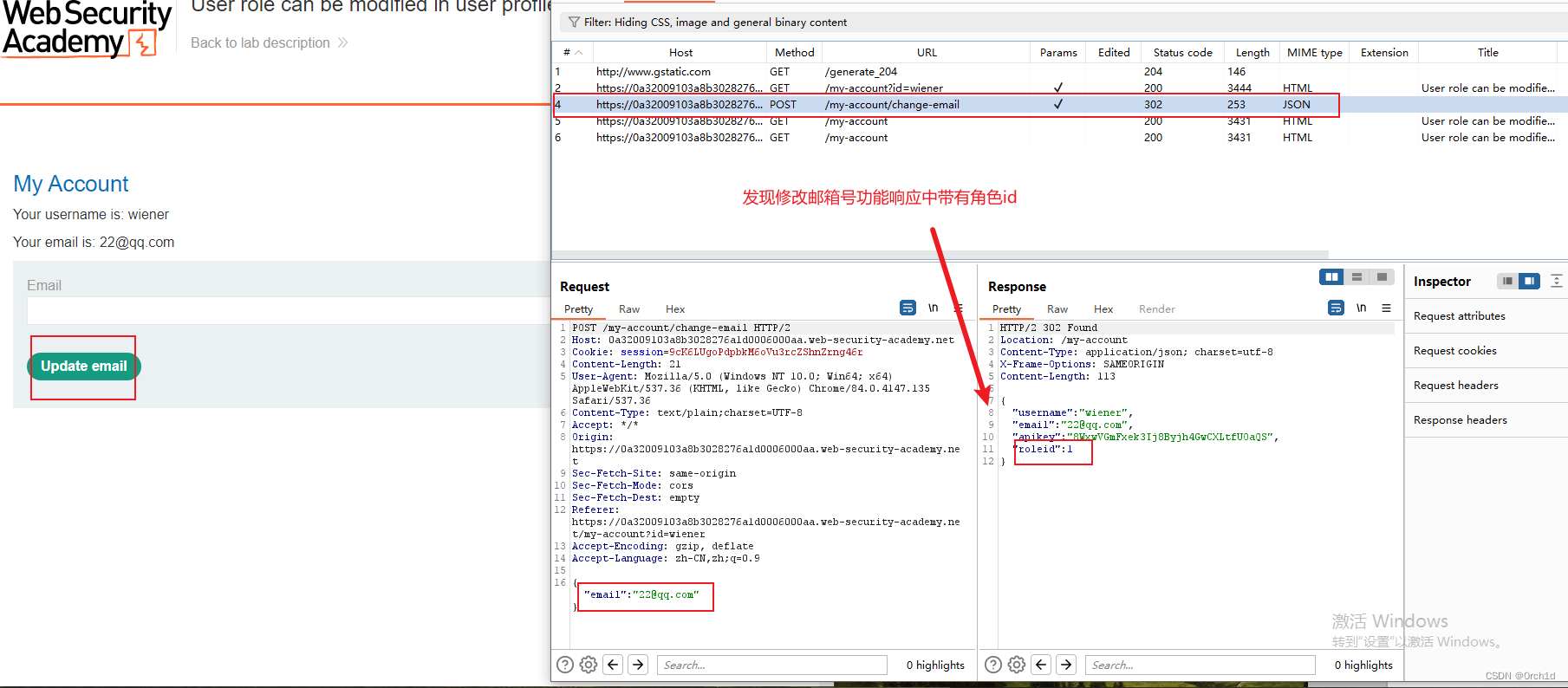This screenshot has width=1568, height=688.
Task: Open Request search settings gear
Action: [x=589, y=665]
